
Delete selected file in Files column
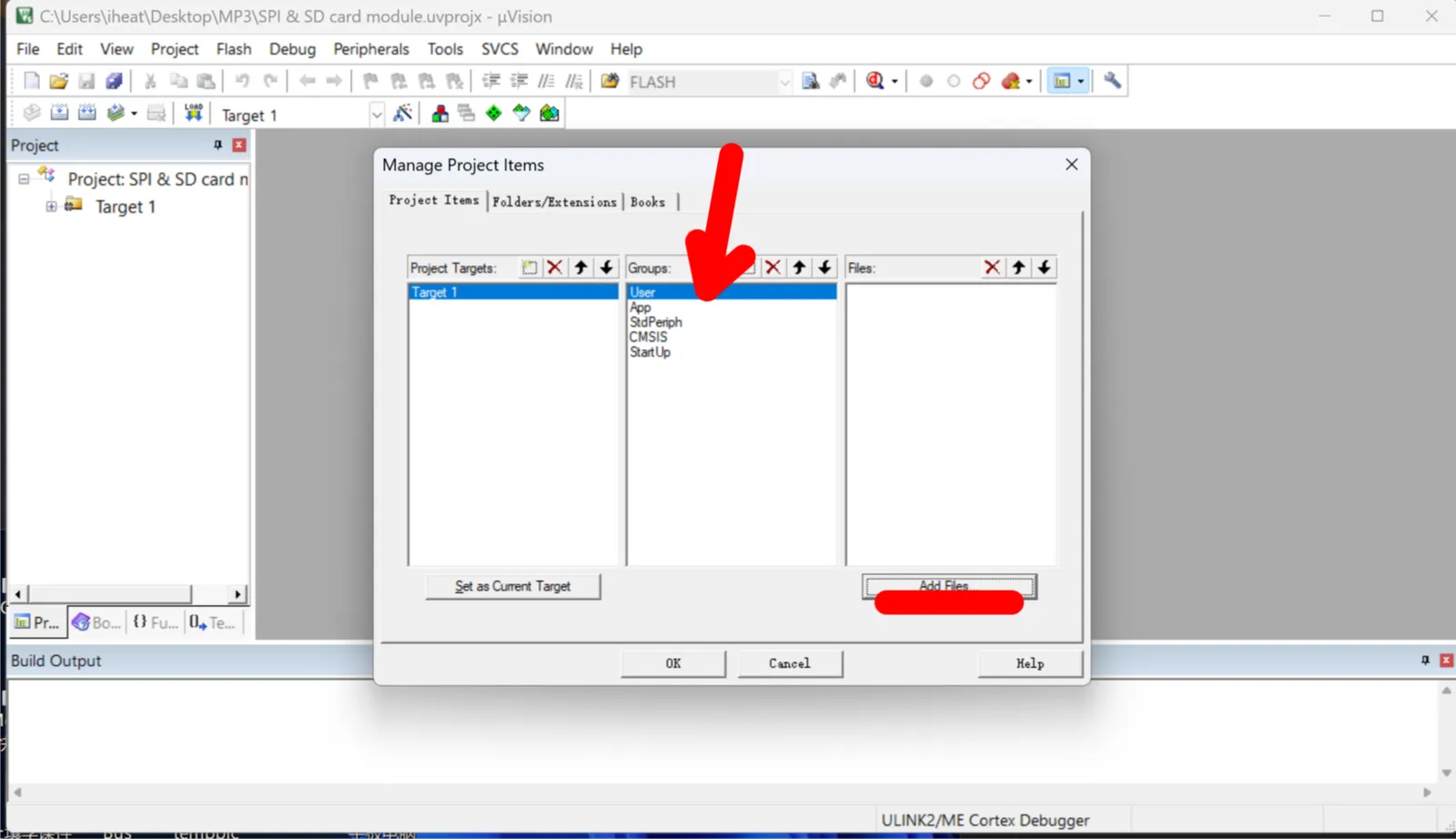992,267
